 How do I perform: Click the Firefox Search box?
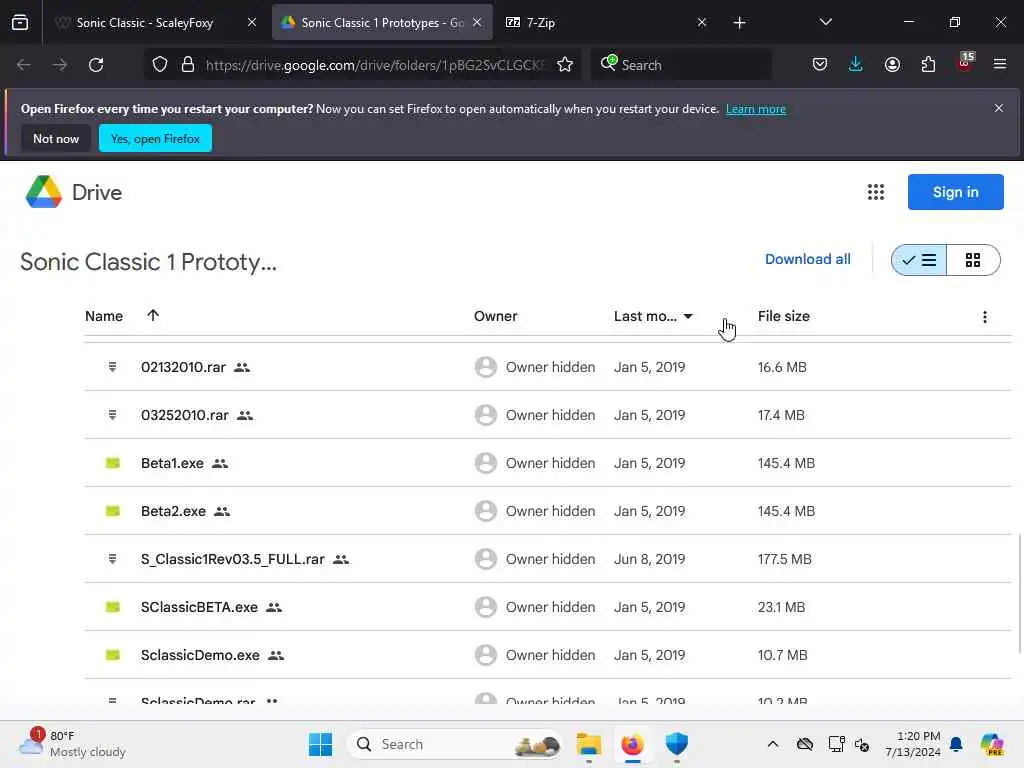click(681, 65)
